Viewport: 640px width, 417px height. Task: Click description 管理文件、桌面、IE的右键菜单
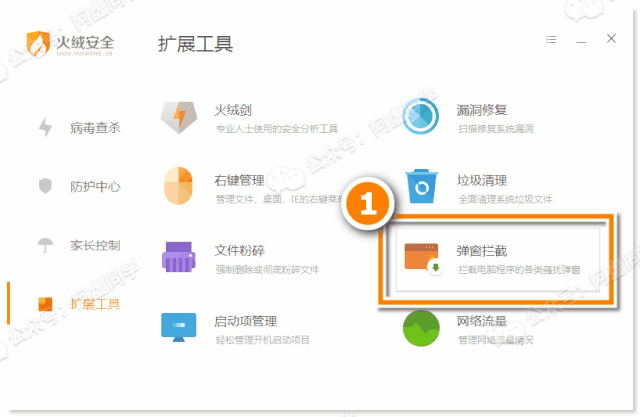click(279, 199)
